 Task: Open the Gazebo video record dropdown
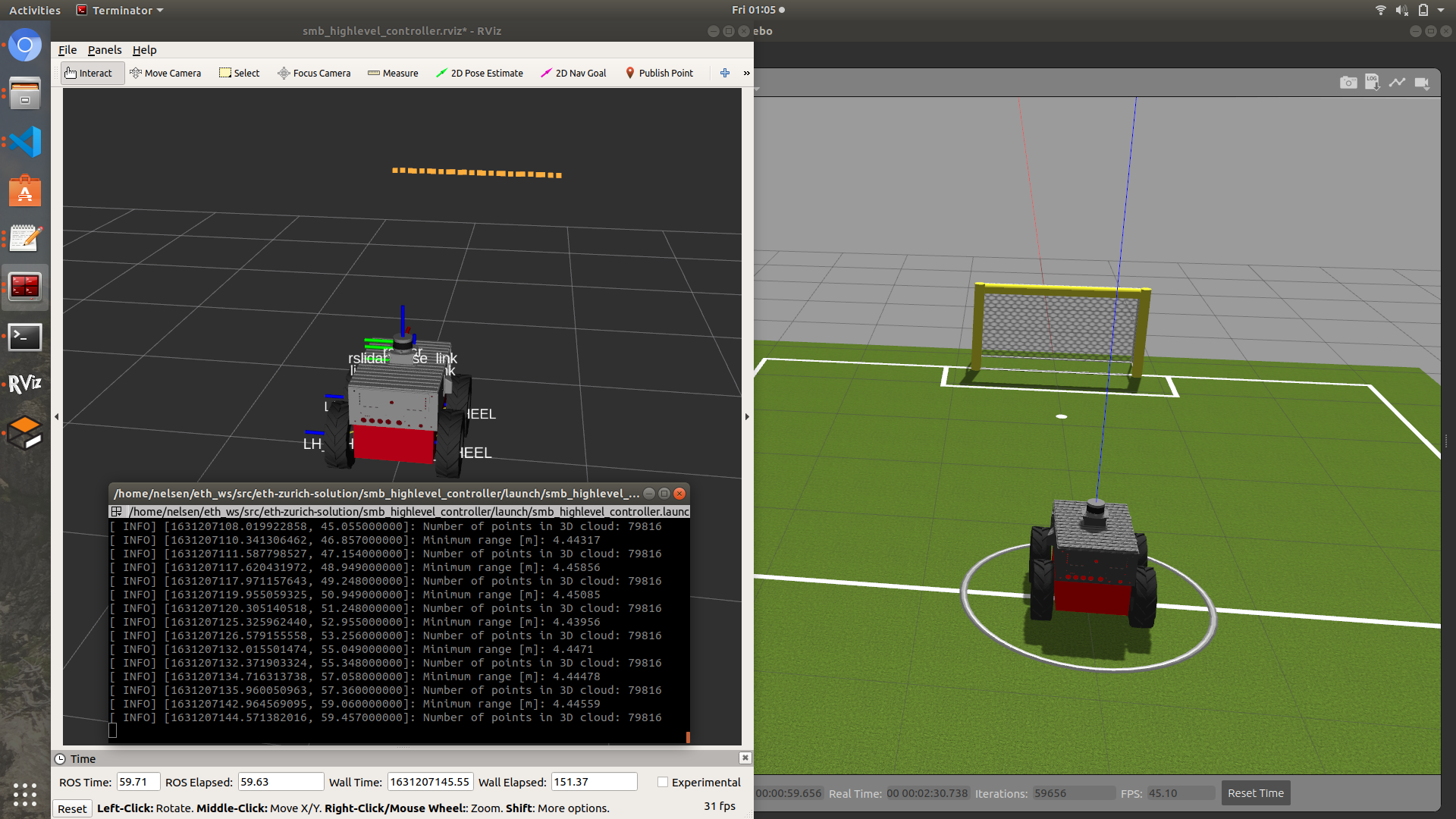coord(1423,83)
